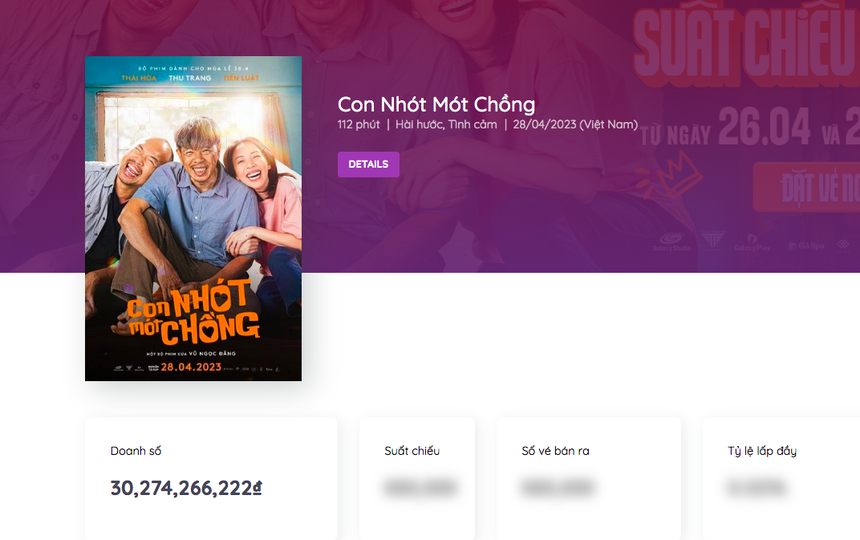Click the Số vé bán ra label
The height and width of the screenshot is (540, 860).
[555, 451]
